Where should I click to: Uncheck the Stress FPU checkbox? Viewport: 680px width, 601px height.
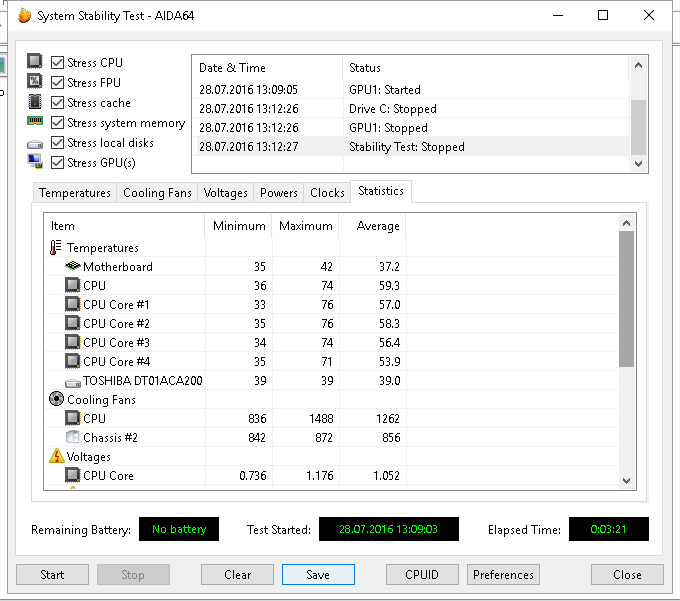57,82
